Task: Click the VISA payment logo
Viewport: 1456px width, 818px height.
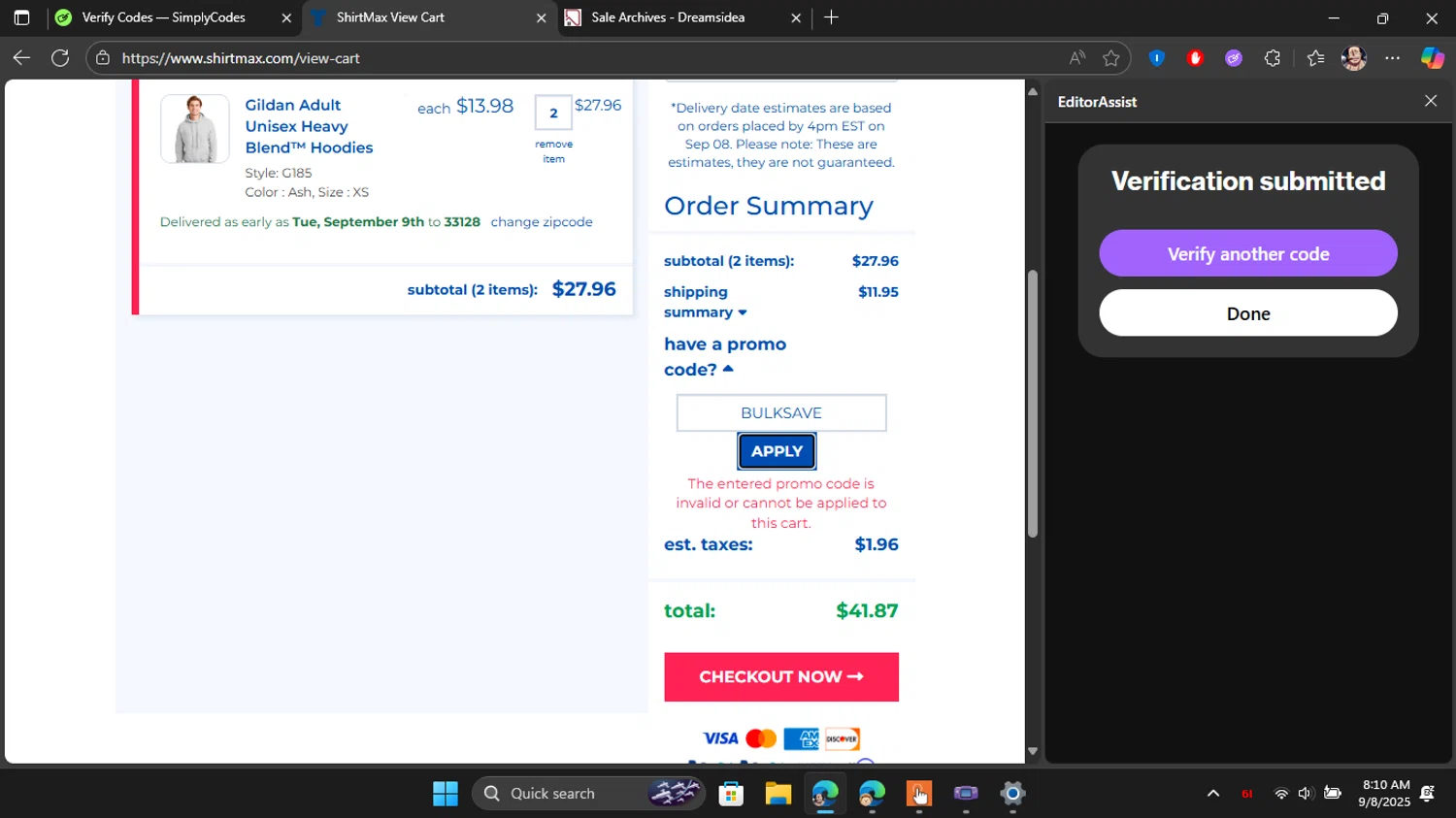Action: coord(720,738)
